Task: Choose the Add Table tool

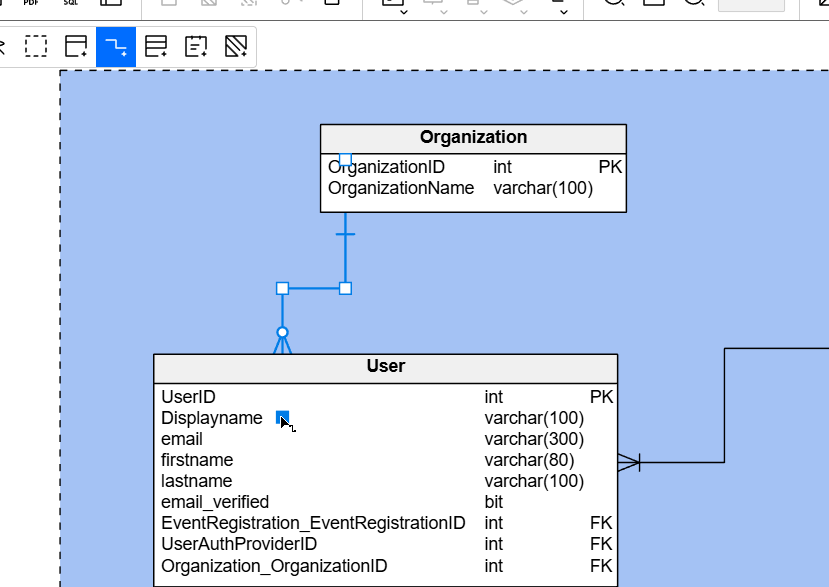Action: (76, 46)
